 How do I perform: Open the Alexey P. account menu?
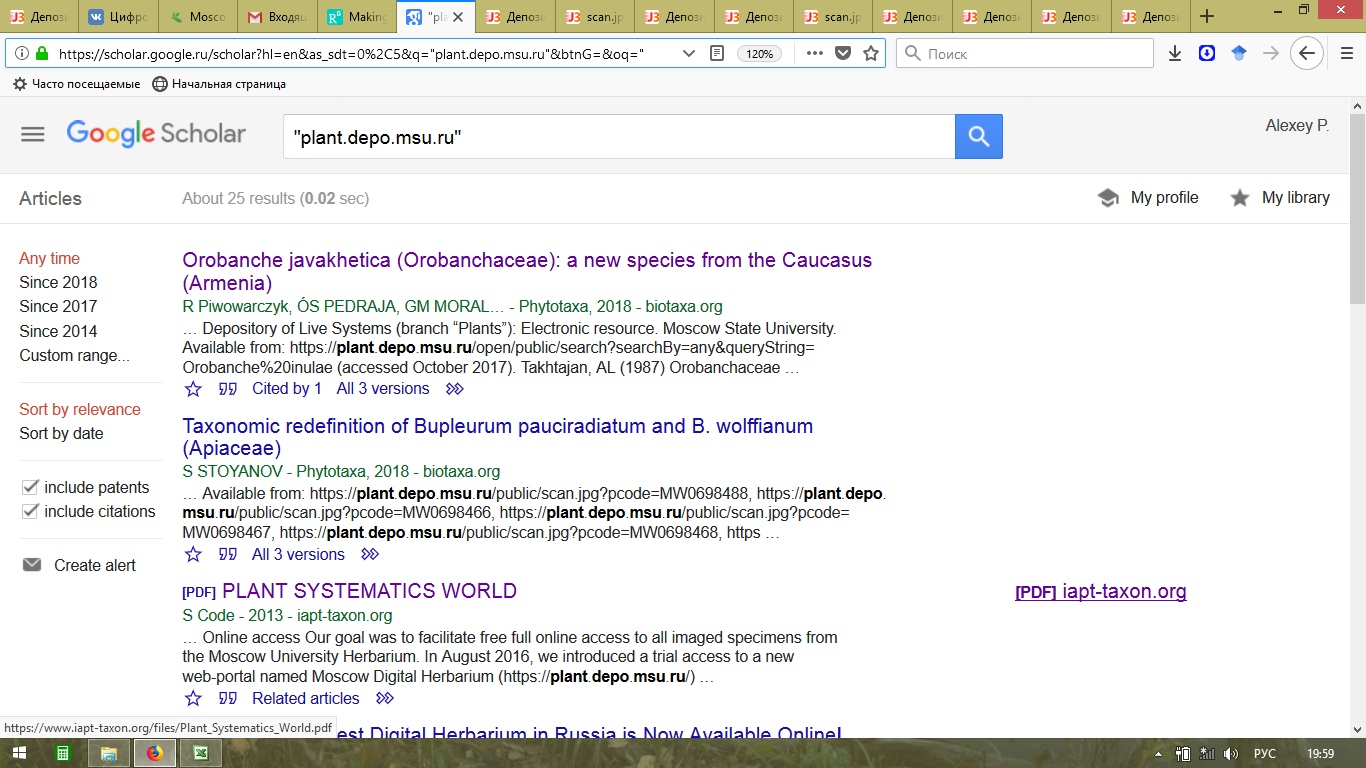(x=1297, y=125)
